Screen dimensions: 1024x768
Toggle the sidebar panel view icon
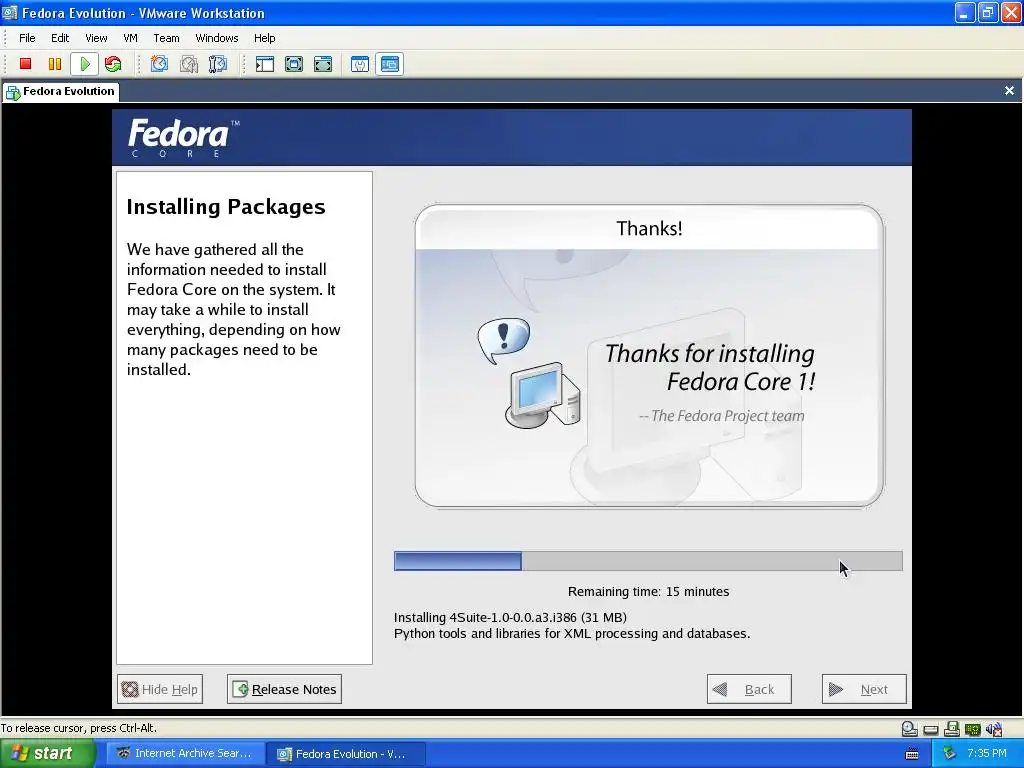coord(264,64)
